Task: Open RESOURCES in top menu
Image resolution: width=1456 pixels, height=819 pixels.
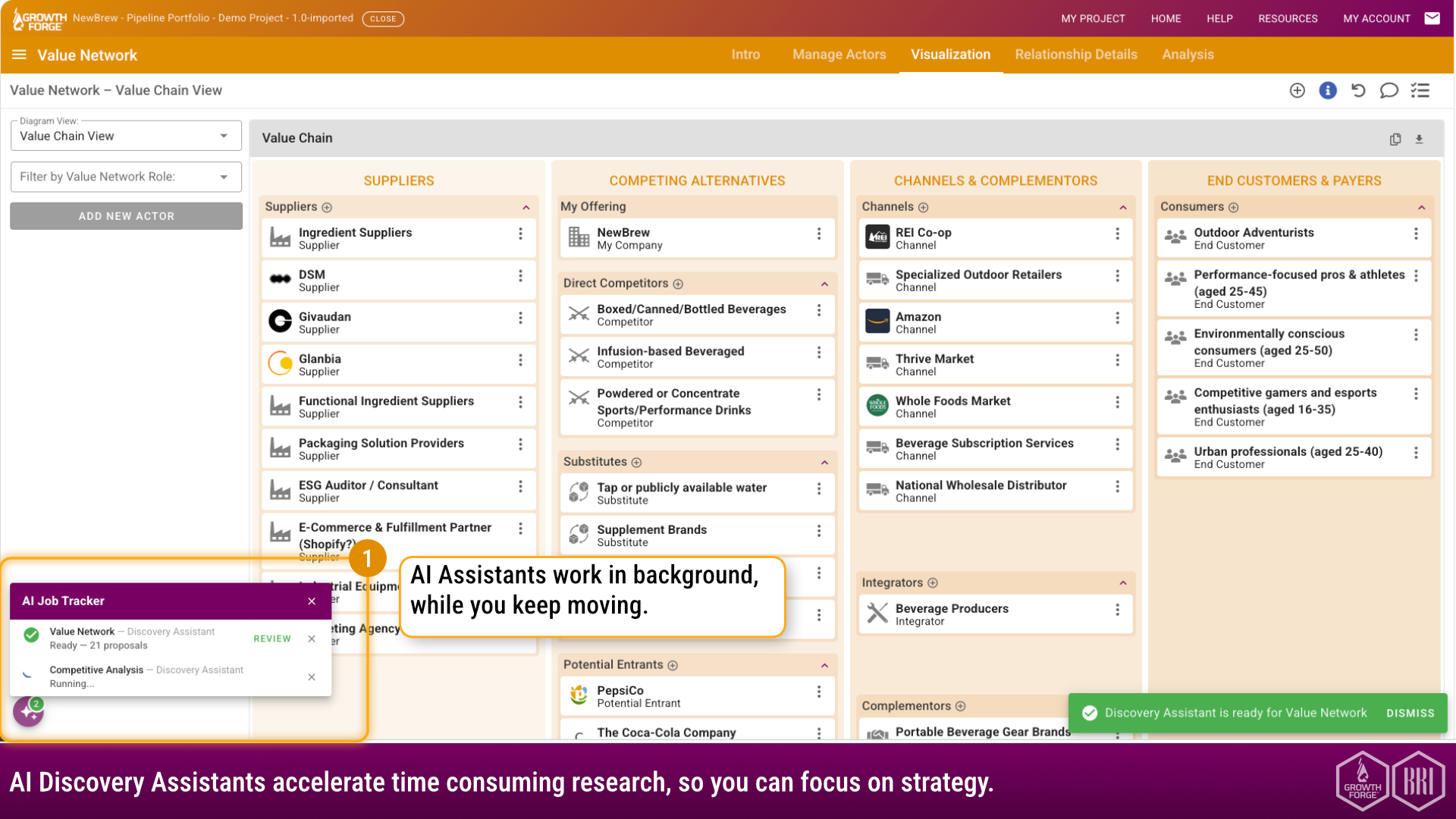Action: pyautogui.click(x=1288, y=18)
